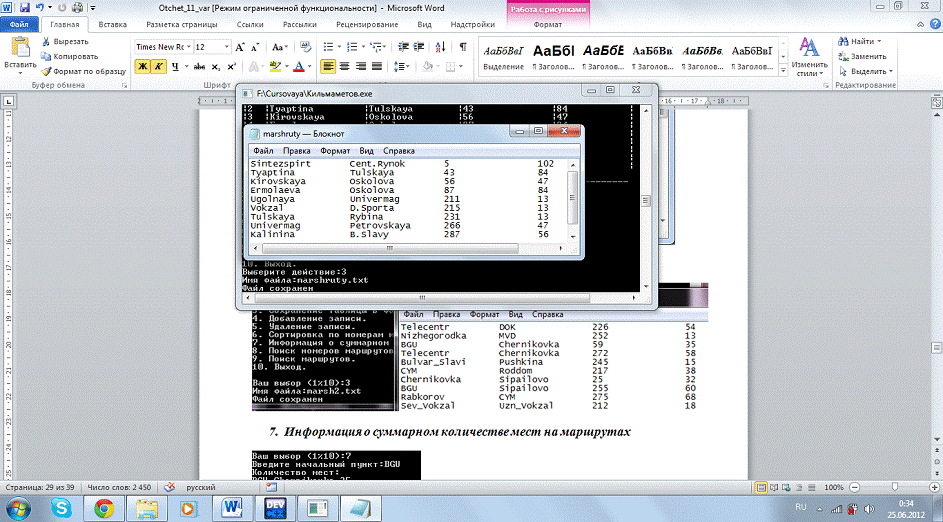Image resolution: width=943 pixels, height=522 pixels.
Task: Toggle bold formatting (Ж)
Action: 142,67
